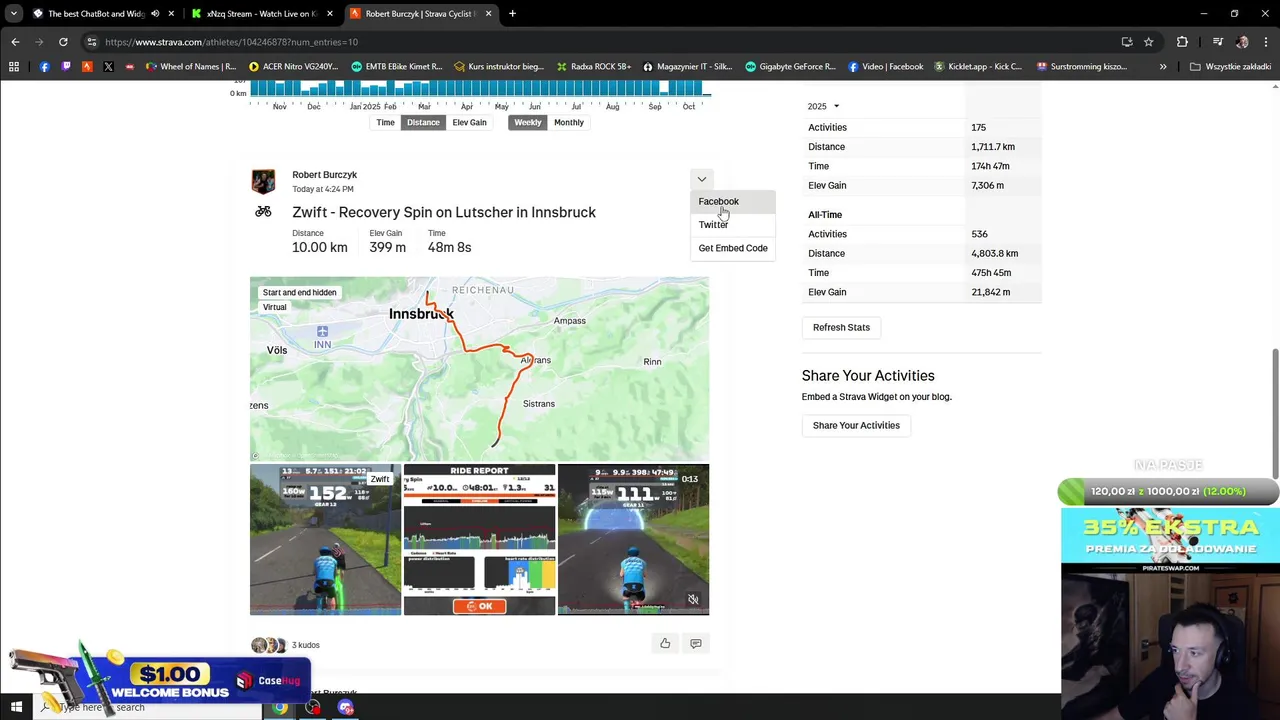
Task: Click Robert Burczyk's profile avatar
Action: 263,182
